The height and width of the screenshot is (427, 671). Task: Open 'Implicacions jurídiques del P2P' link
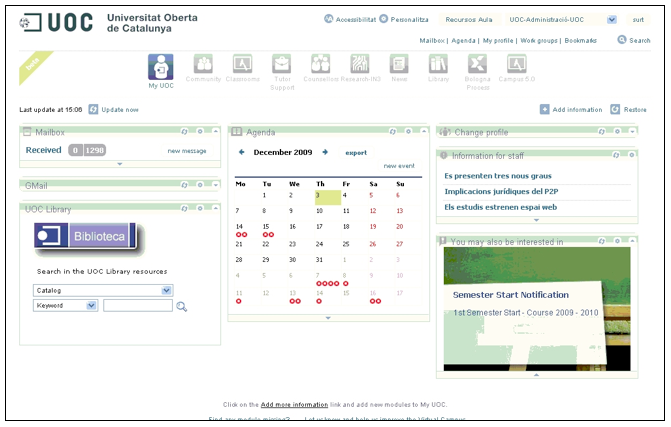tap(501, 191)
